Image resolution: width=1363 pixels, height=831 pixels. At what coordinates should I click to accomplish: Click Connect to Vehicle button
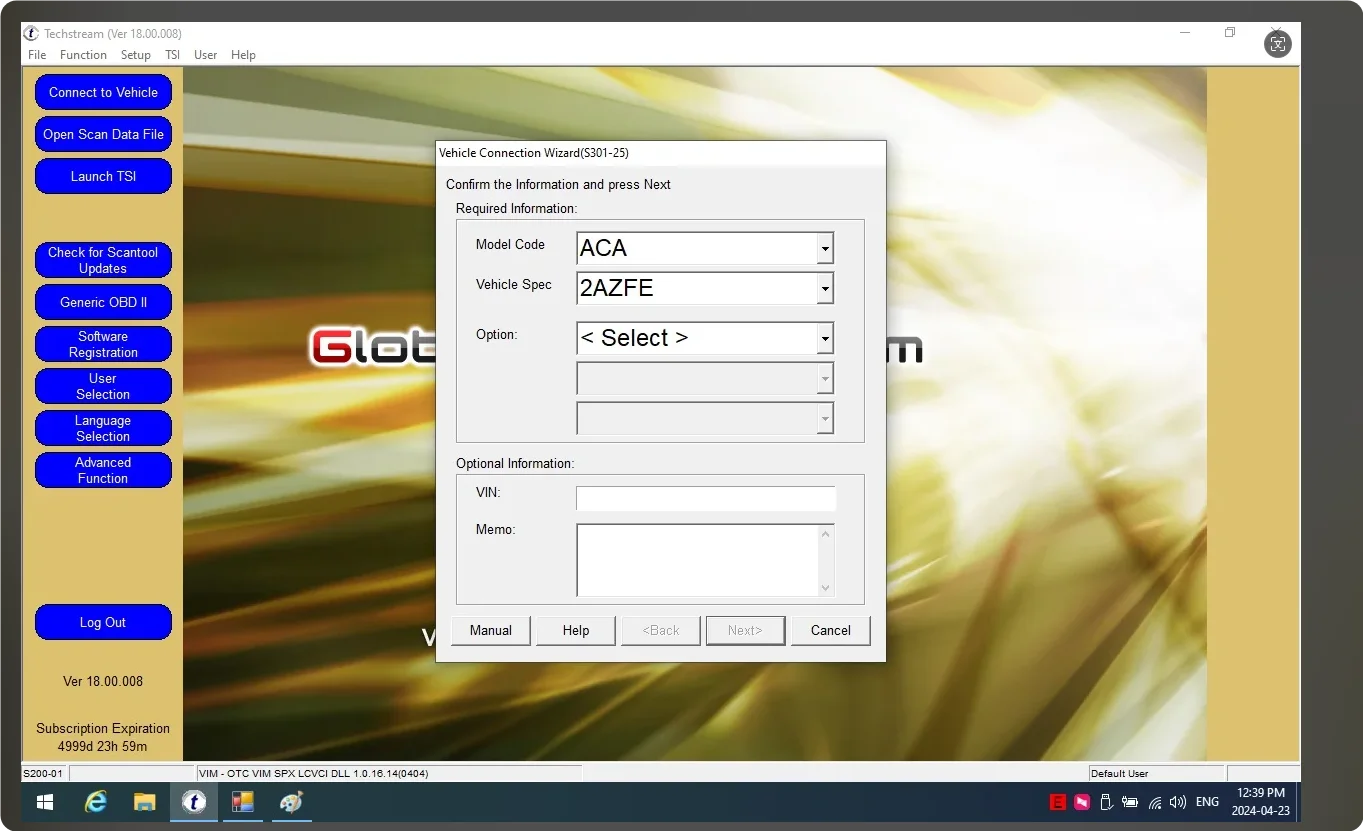pyautogui.click(x=103, y=92)
